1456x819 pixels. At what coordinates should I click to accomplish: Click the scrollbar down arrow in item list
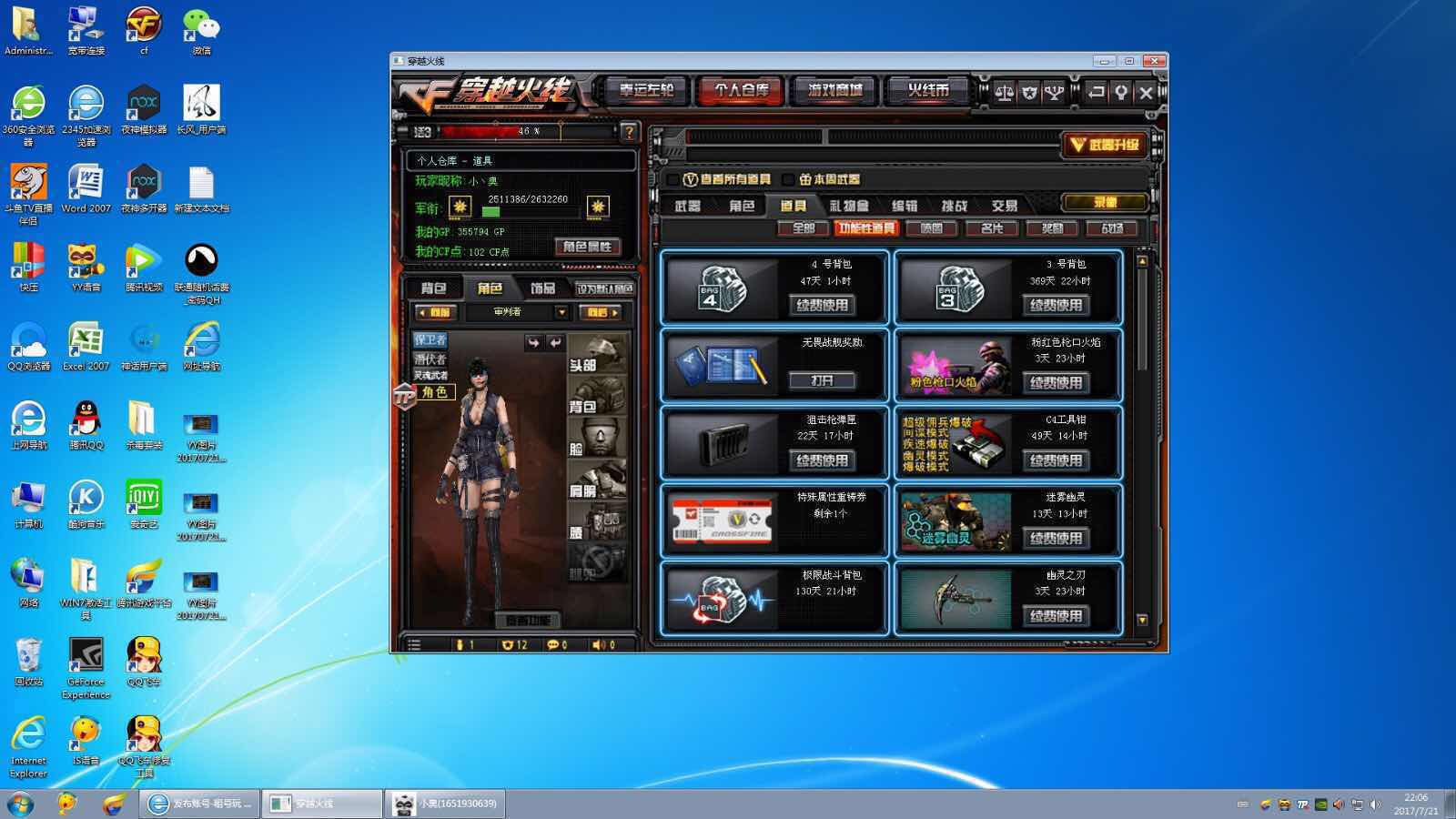(1142, 620)
